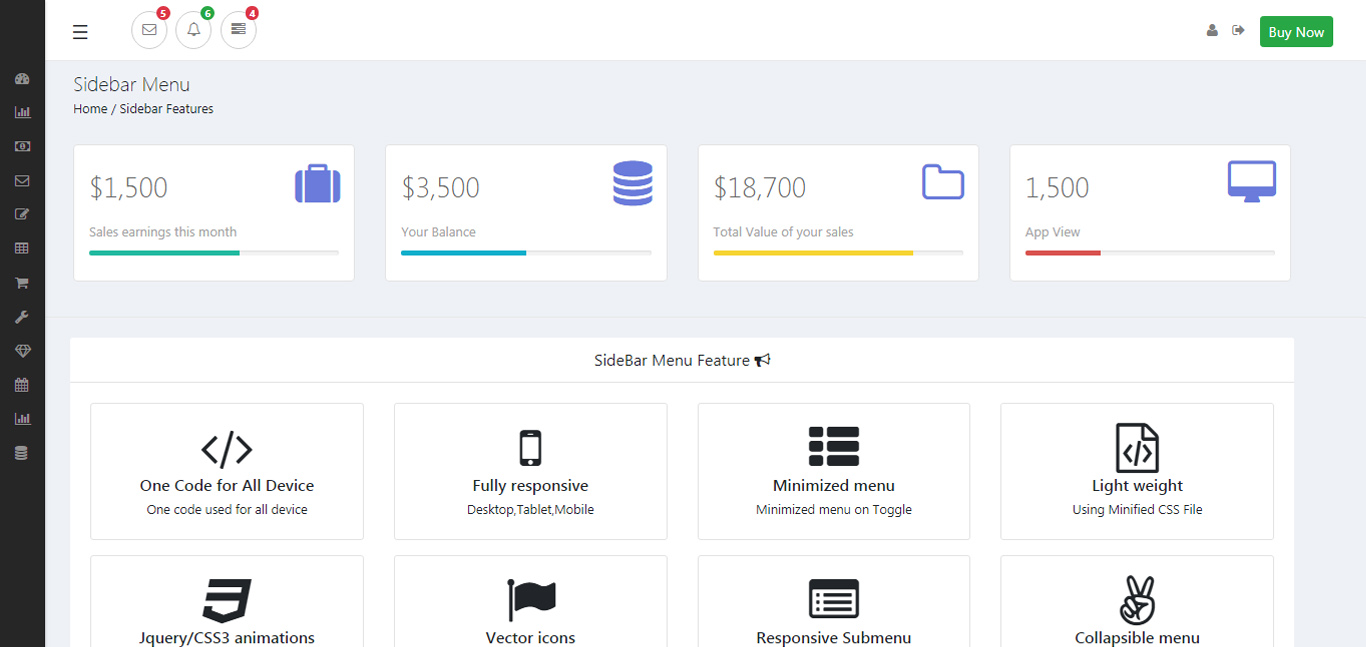Viewport: 1366px width, 647px height.
Task: Click the 'Total Value of your sales' label
Action: (783, 232)
